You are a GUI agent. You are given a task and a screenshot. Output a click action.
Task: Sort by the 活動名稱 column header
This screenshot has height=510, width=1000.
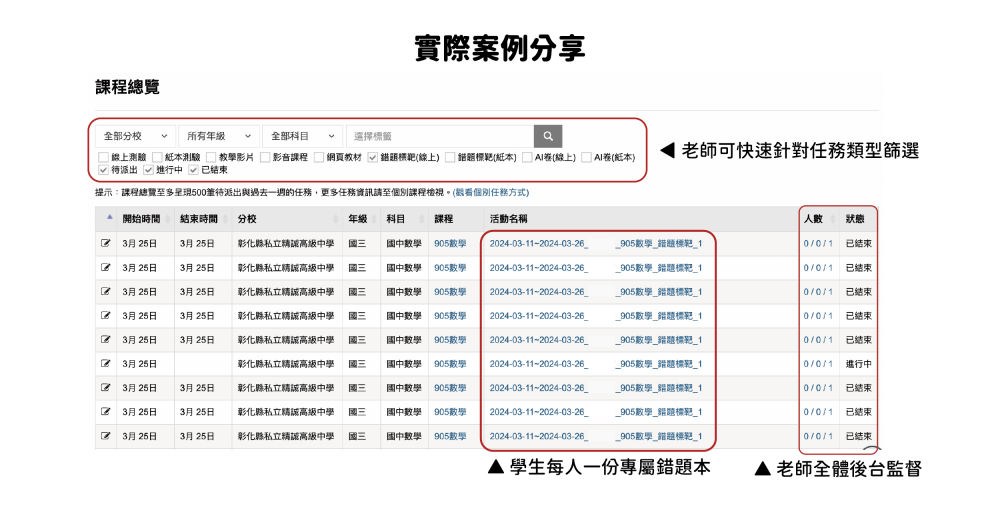tap(510, 218)
